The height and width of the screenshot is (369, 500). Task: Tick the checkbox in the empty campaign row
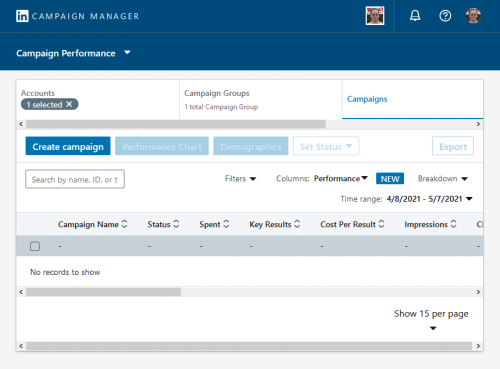coord(35,246)
